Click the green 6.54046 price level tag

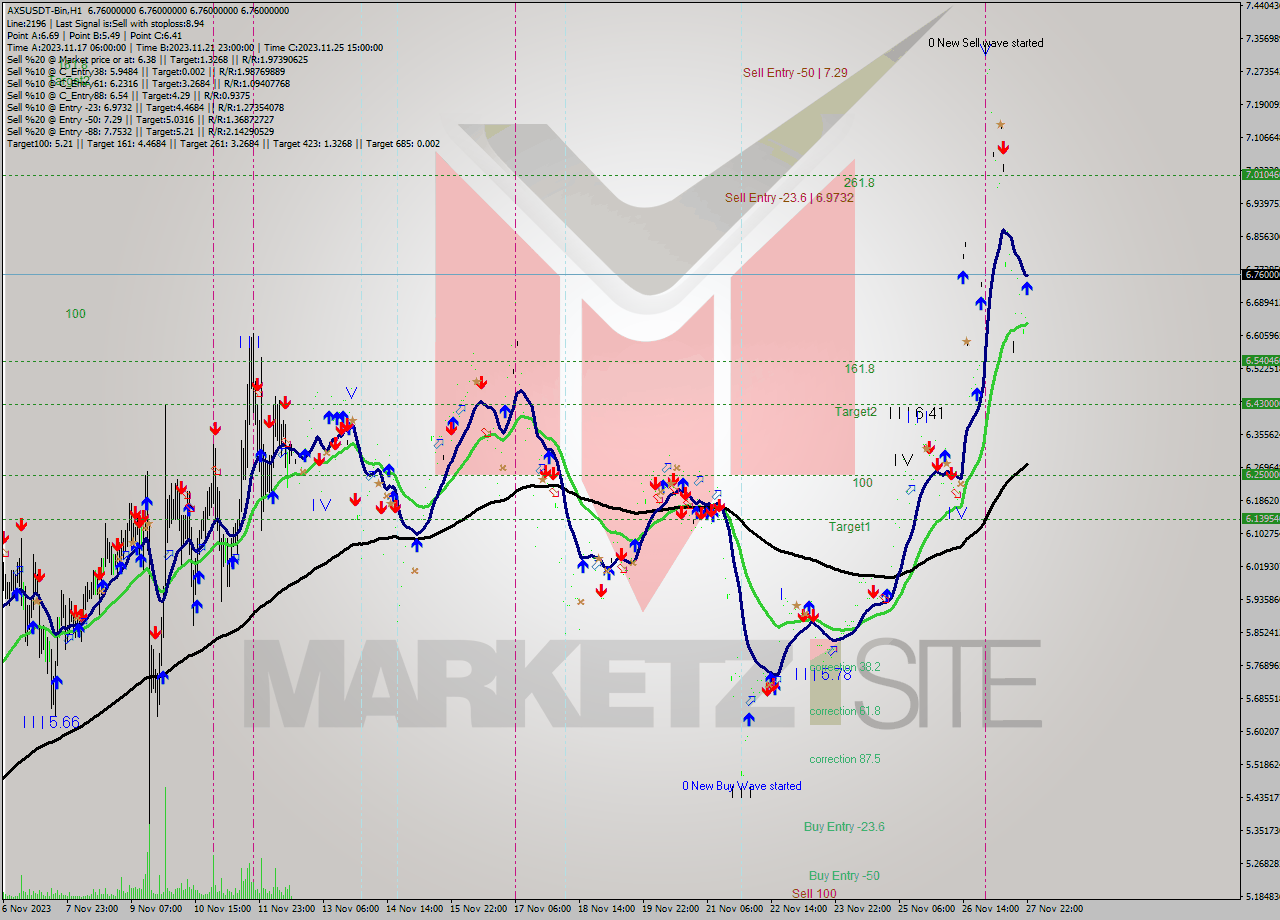[1261, 360]
